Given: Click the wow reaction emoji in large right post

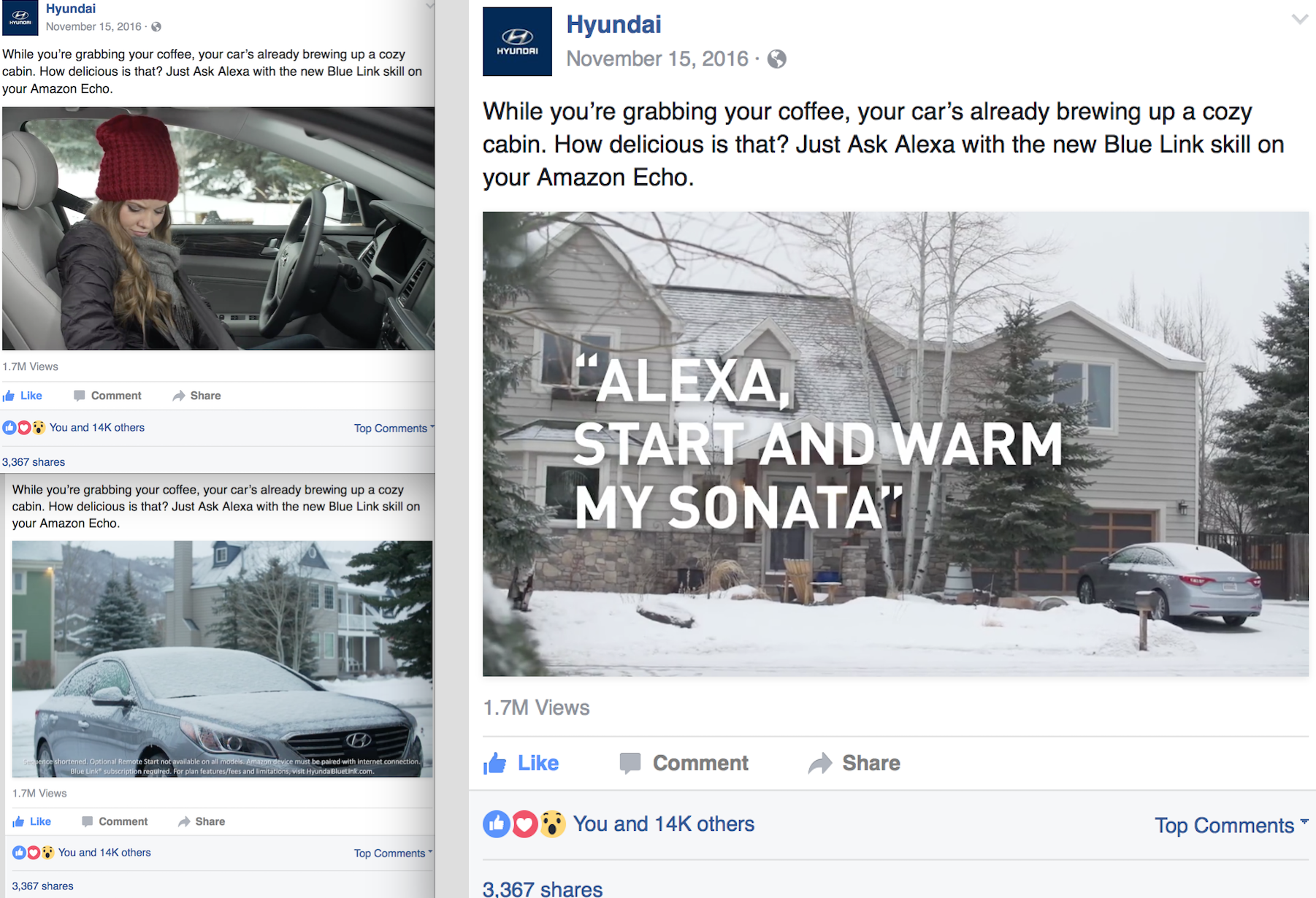Looking at the screenshot, I should pyautogui.click(x=553, y=824).
